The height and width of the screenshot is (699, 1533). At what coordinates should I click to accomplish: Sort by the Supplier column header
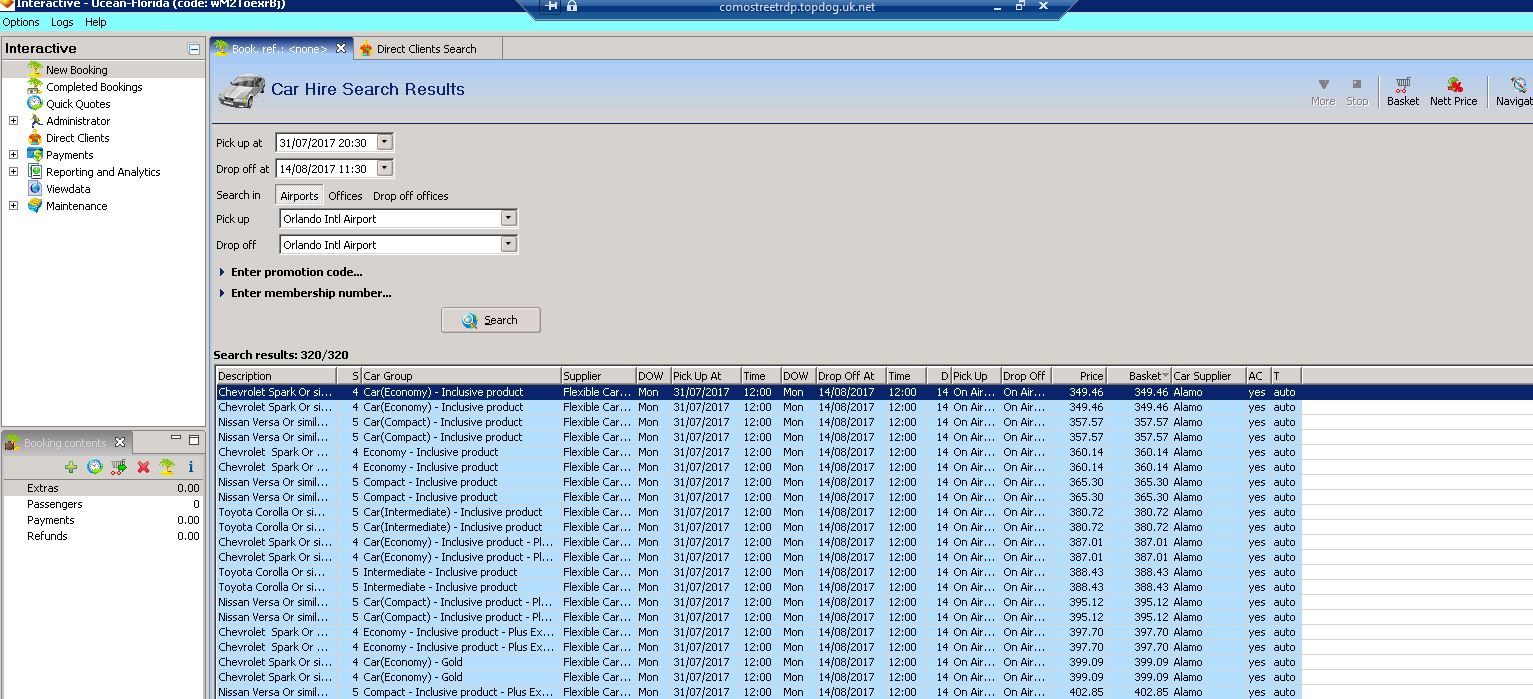point(597,376)
